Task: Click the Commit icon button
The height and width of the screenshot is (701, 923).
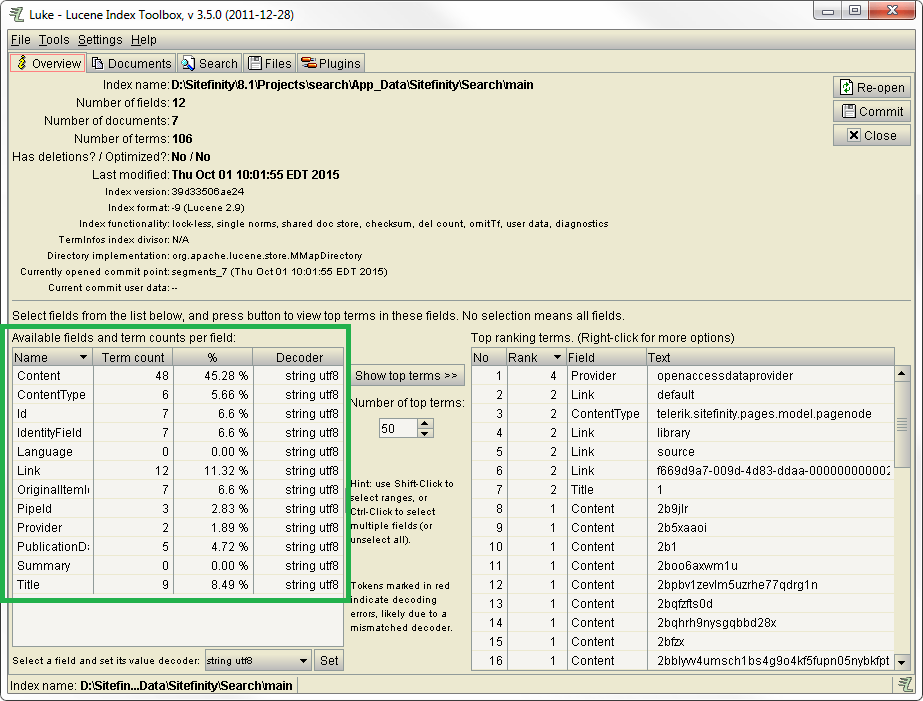Action: click(x=871, y=112)
